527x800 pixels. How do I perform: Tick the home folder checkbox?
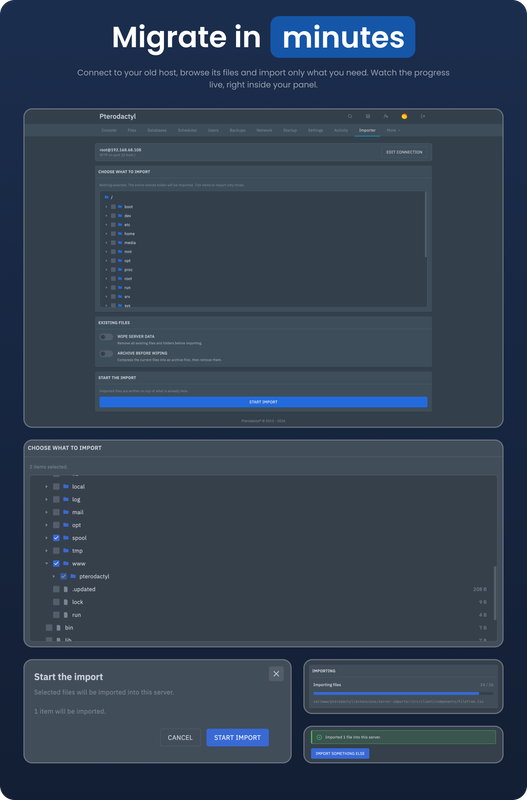(x=113, y=234)
